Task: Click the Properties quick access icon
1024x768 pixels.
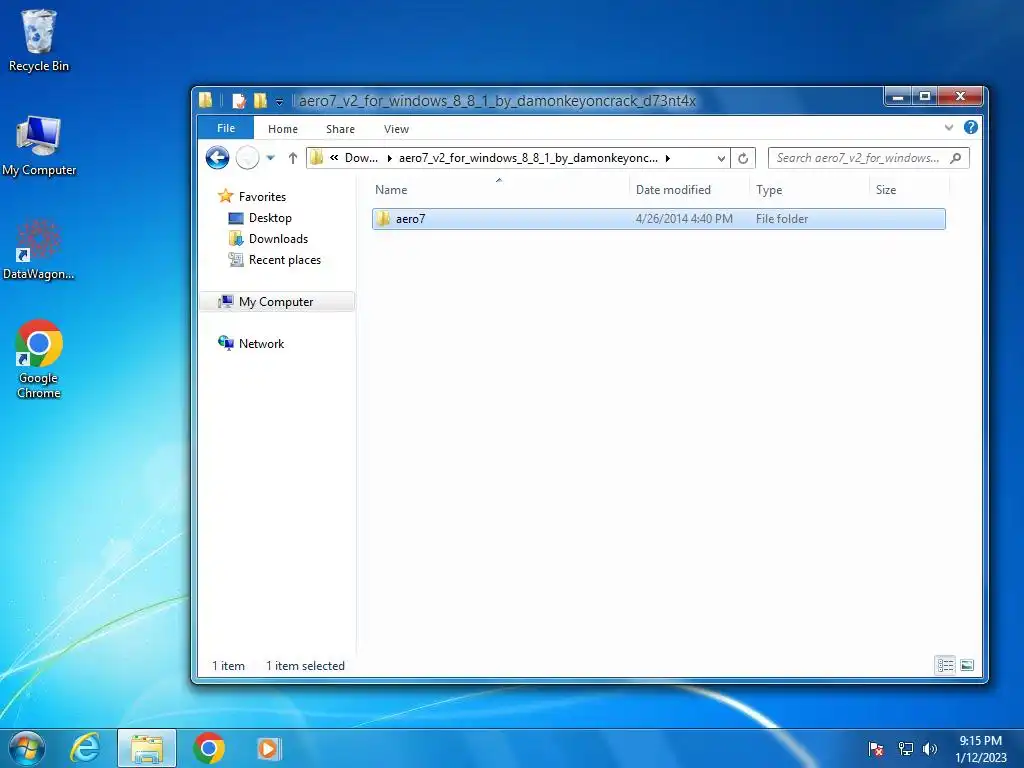Action: coord(239,101)
